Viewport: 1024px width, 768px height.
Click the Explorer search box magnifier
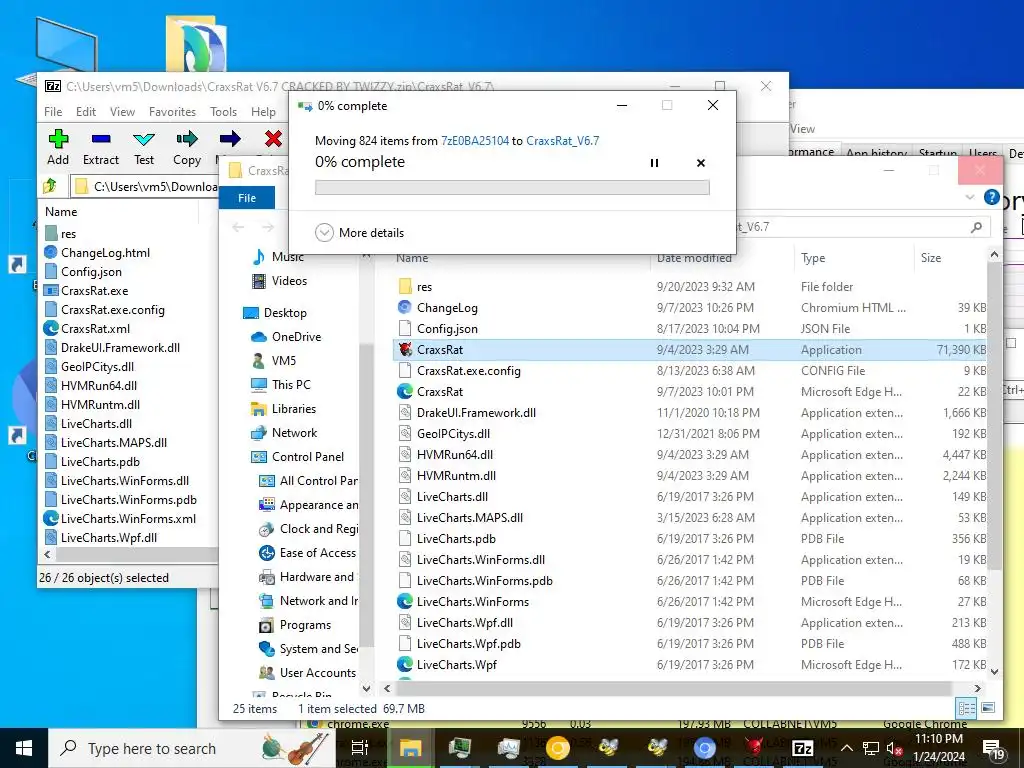point(976,227)
